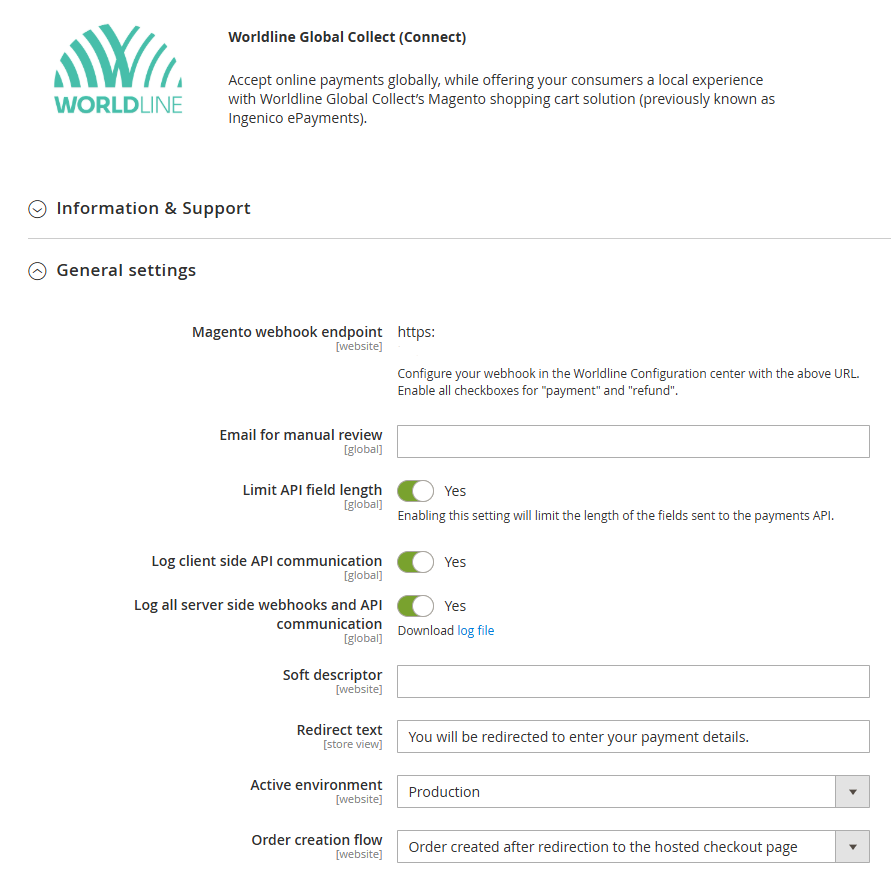The width and height of the screenshot is (891, 873).
Task: Disable logging of server side webhooks
Action: 415,605
